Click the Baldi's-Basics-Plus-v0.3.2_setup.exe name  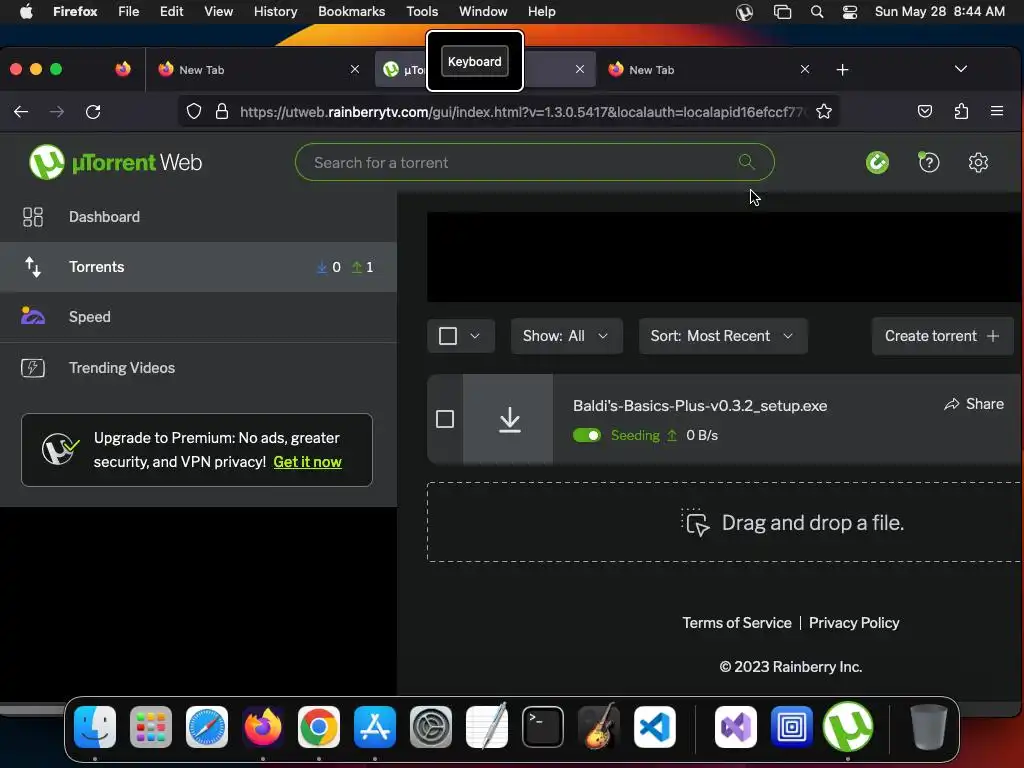[699, 406]
